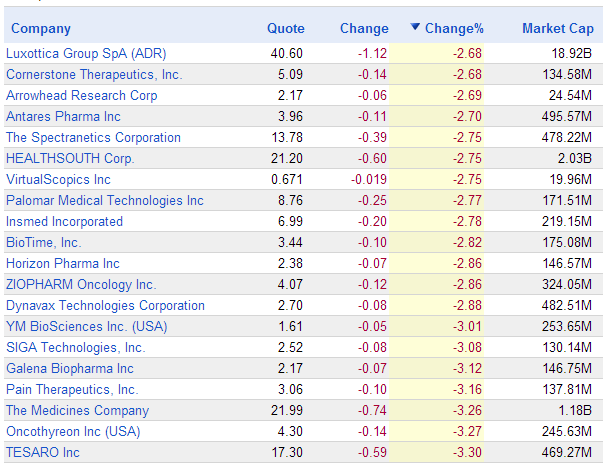
Task: Select HEALTHSOUTH change value -0.60
Action: coord(372,158)
